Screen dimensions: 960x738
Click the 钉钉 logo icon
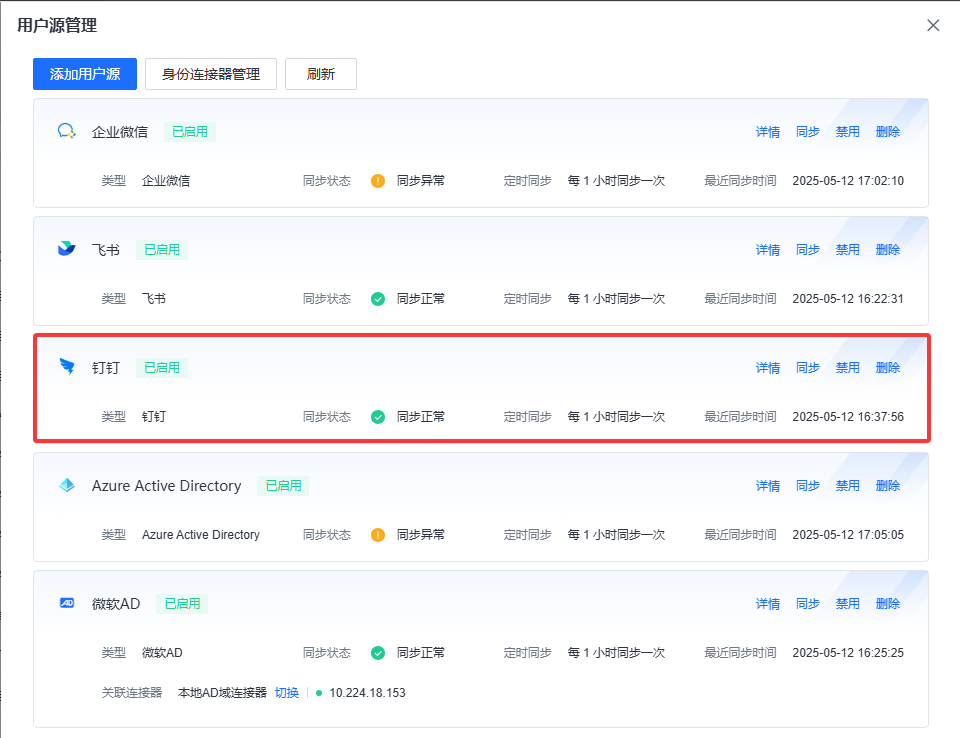[x=67, y=367]
